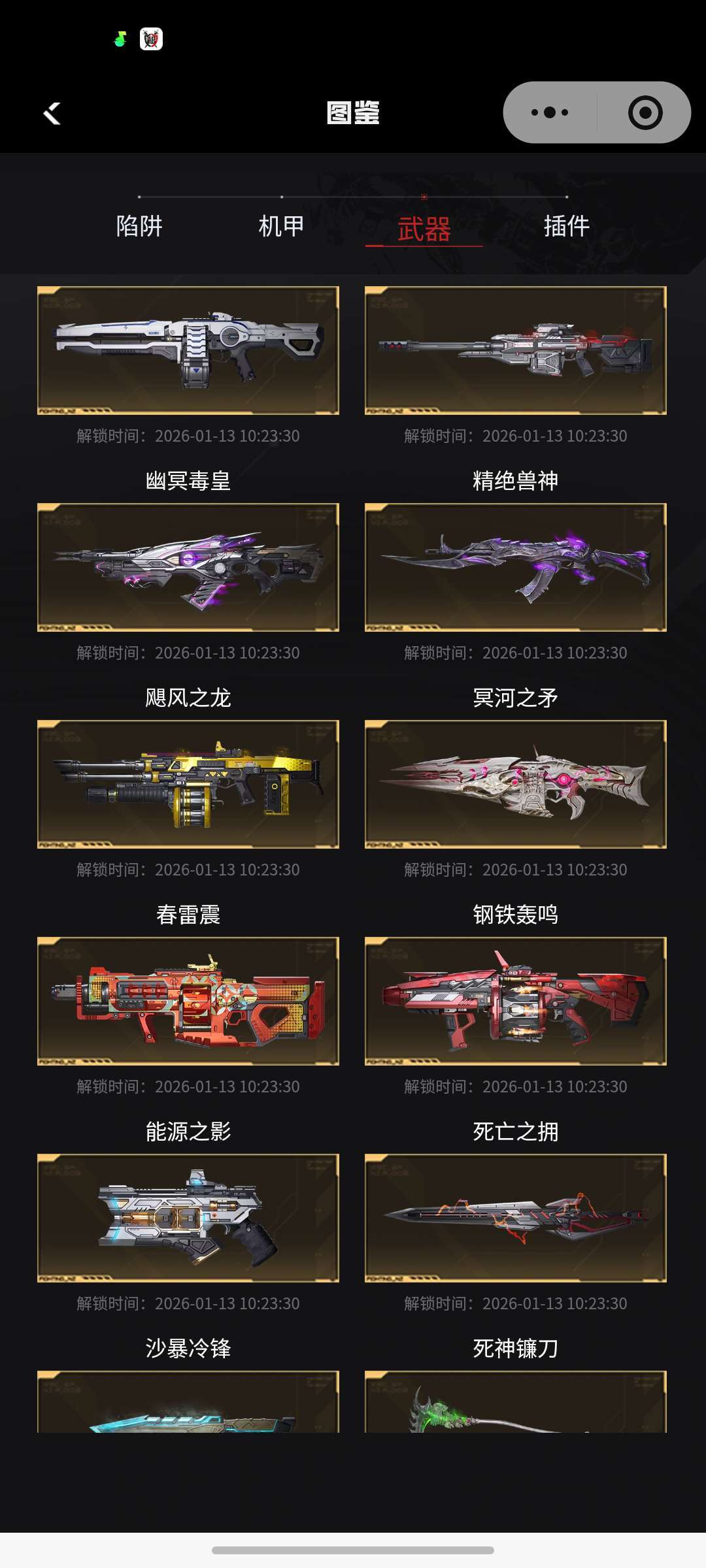
Task: Close mini program via the circle icon
Action: click(x=645, y=112)
